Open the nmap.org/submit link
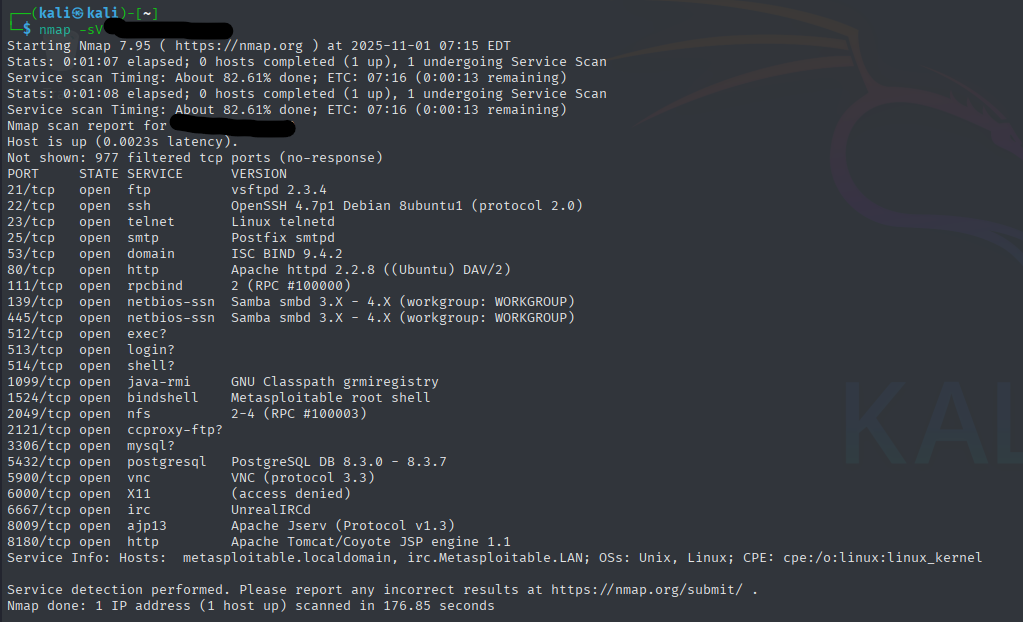 [643, 589]
